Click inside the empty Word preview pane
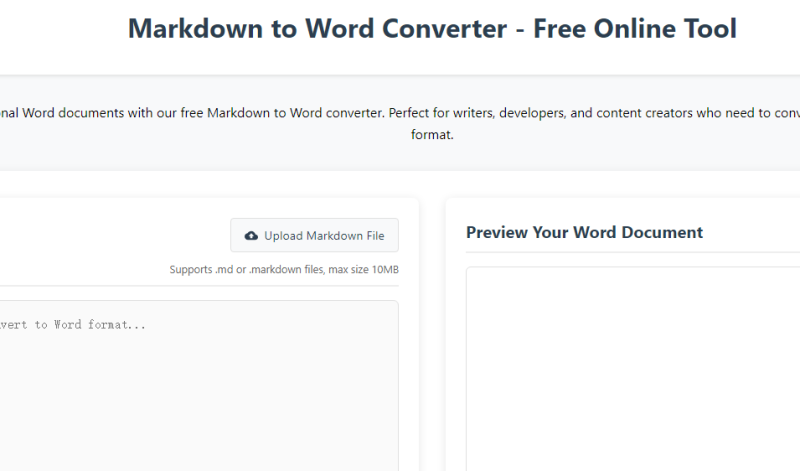 click(630, 370)
